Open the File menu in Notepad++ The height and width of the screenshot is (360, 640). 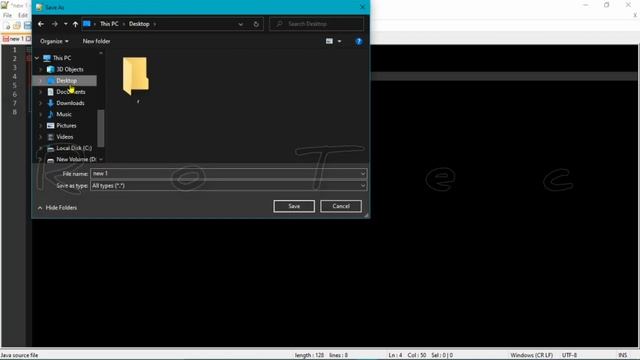pos(7,15)
